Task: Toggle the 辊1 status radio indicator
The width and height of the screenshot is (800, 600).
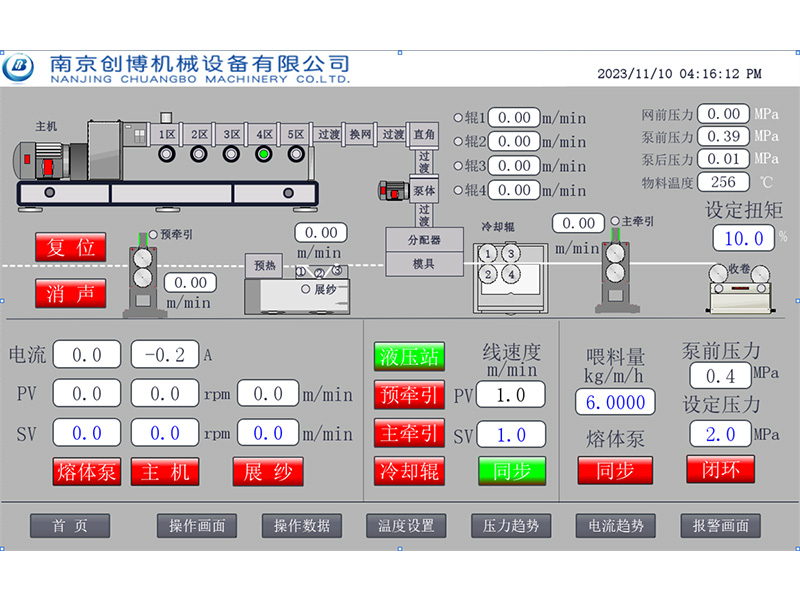Action: tap(458, 117)
